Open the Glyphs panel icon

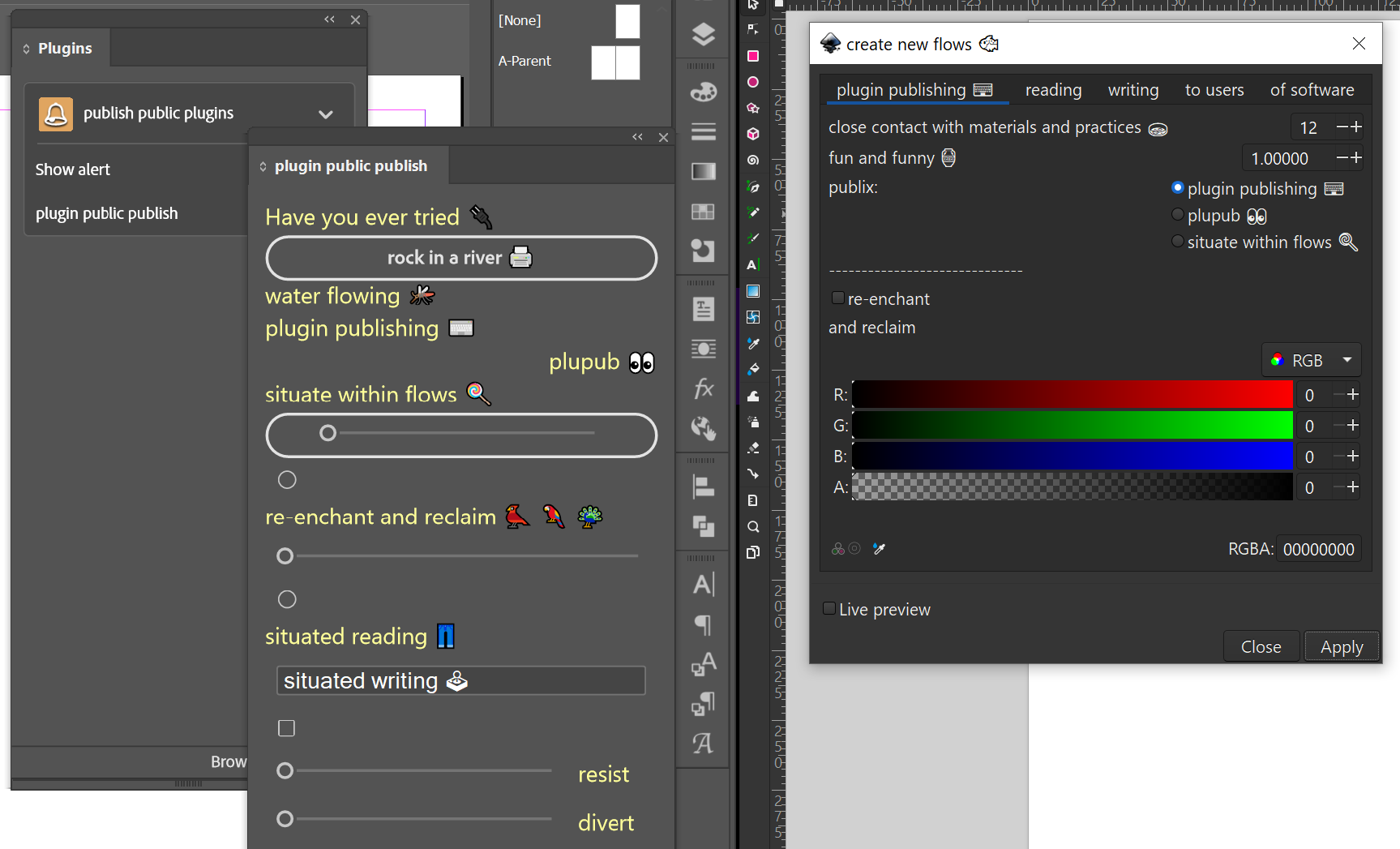point(703,743)
